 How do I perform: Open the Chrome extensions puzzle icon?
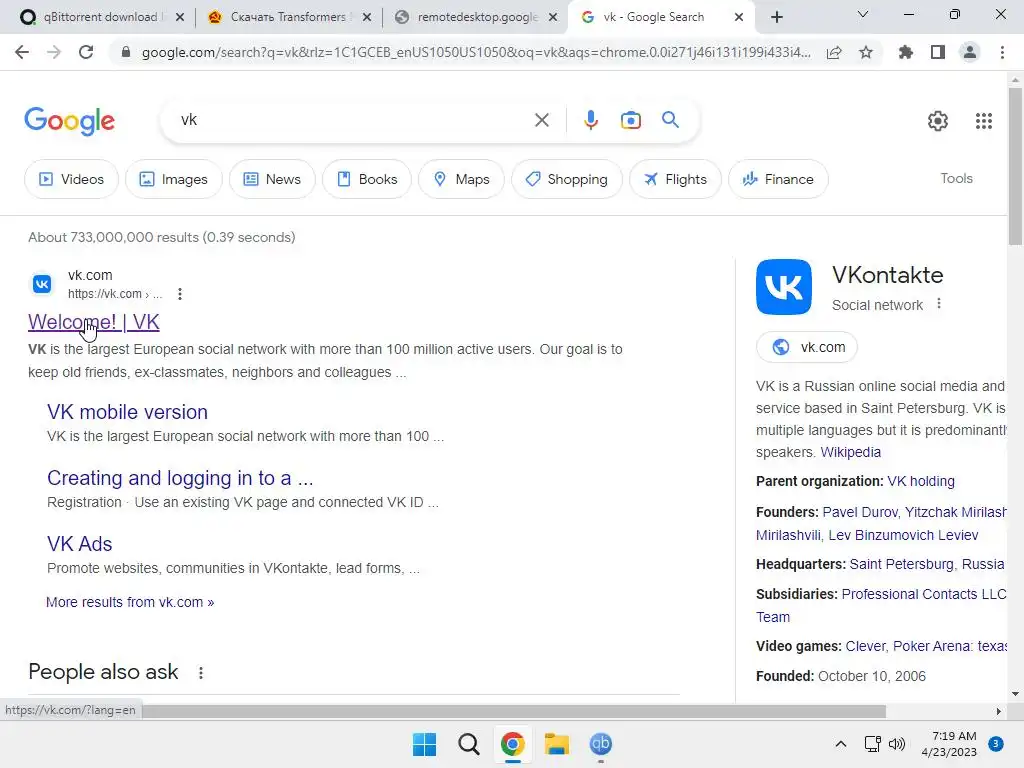pos(906,52)
